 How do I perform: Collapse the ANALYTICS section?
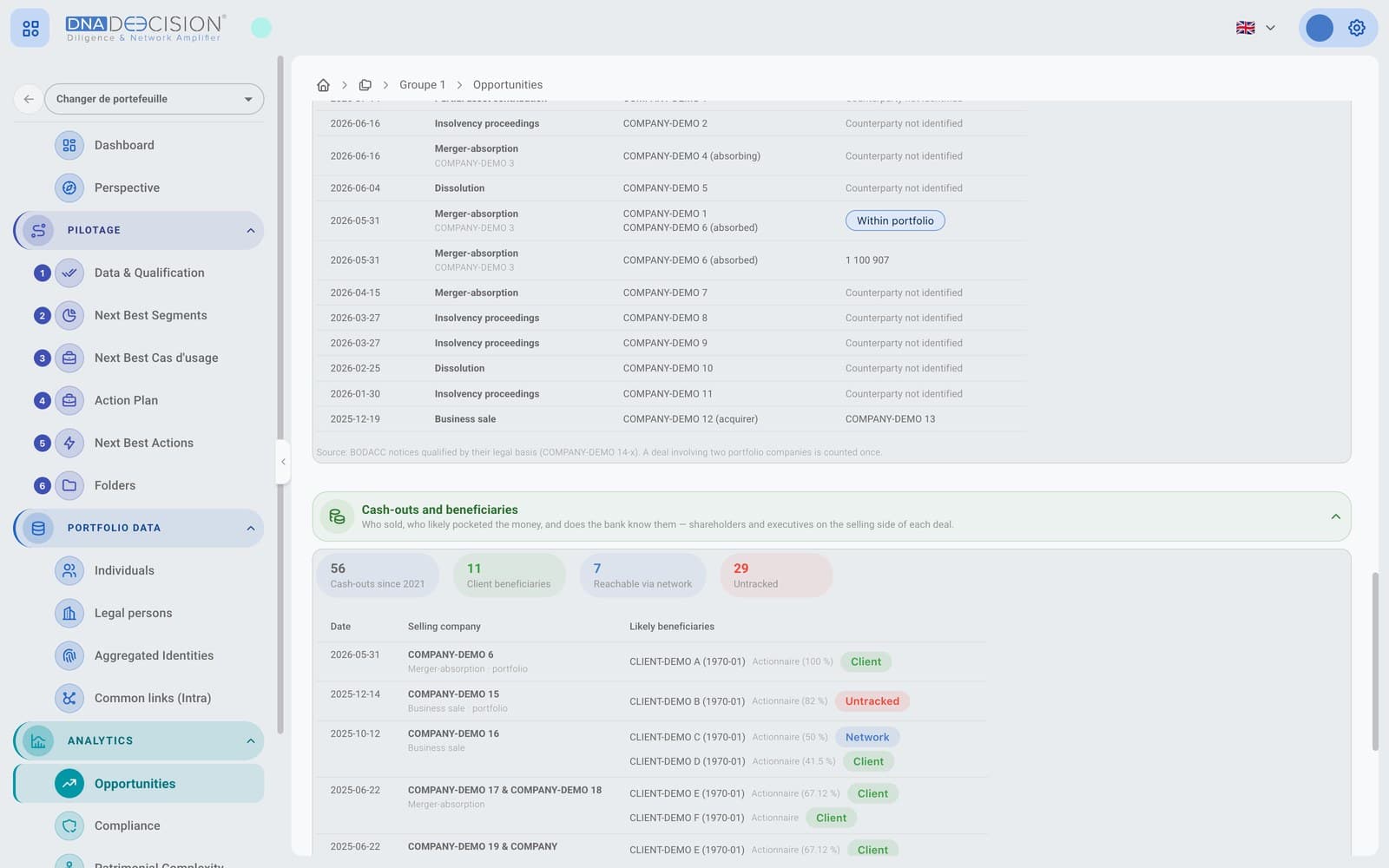click(250, 740)
